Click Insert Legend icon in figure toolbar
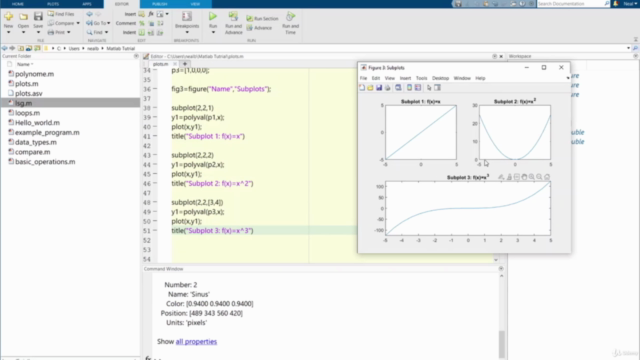The image size is (640, 360). [418, 88]
